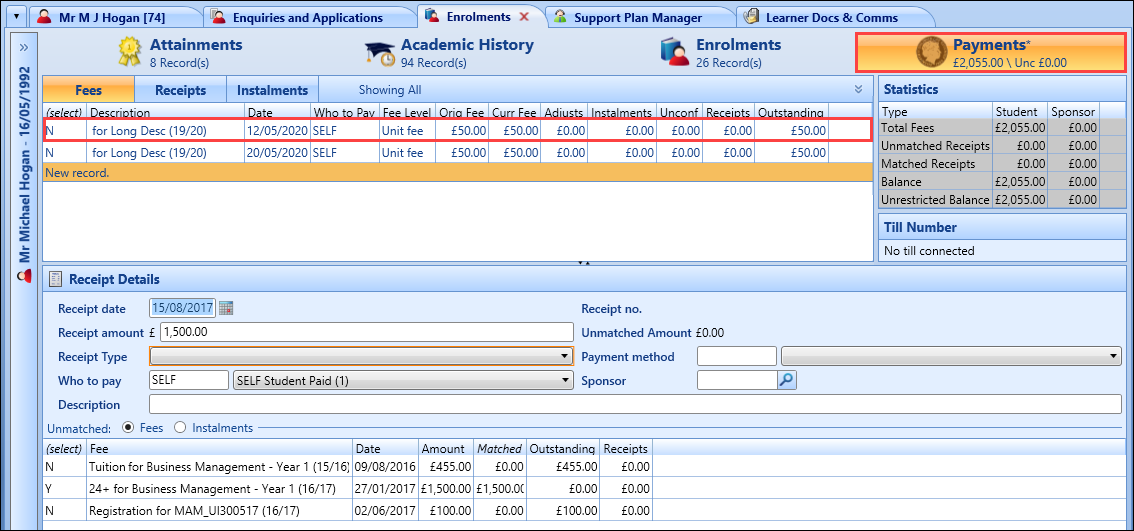Viewport: 1134px width, 531px height.
Task: Select the Fees radio button
Action: (x=130, y=427)
